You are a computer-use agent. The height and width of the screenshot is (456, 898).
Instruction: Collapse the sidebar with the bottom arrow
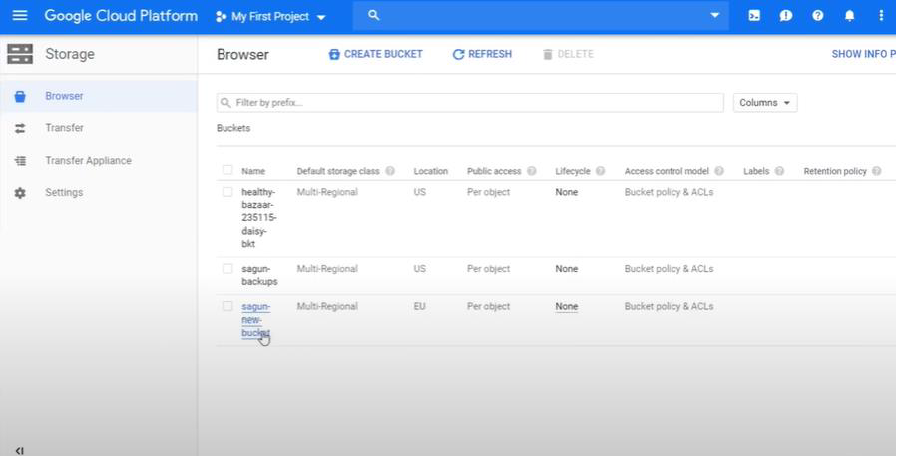(x=19, y=451)
